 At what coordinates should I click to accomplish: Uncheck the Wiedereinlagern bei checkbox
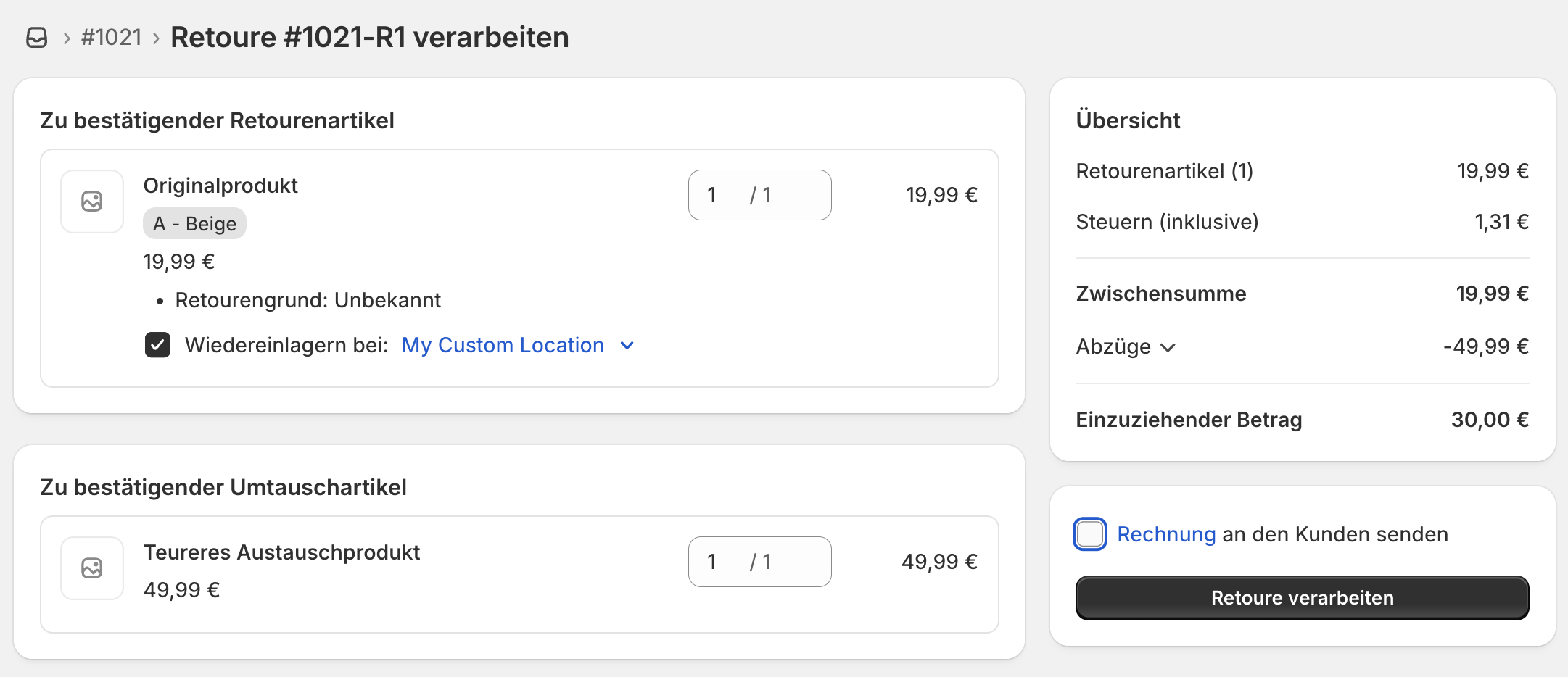pyautogui.click(x=157, y=345)
